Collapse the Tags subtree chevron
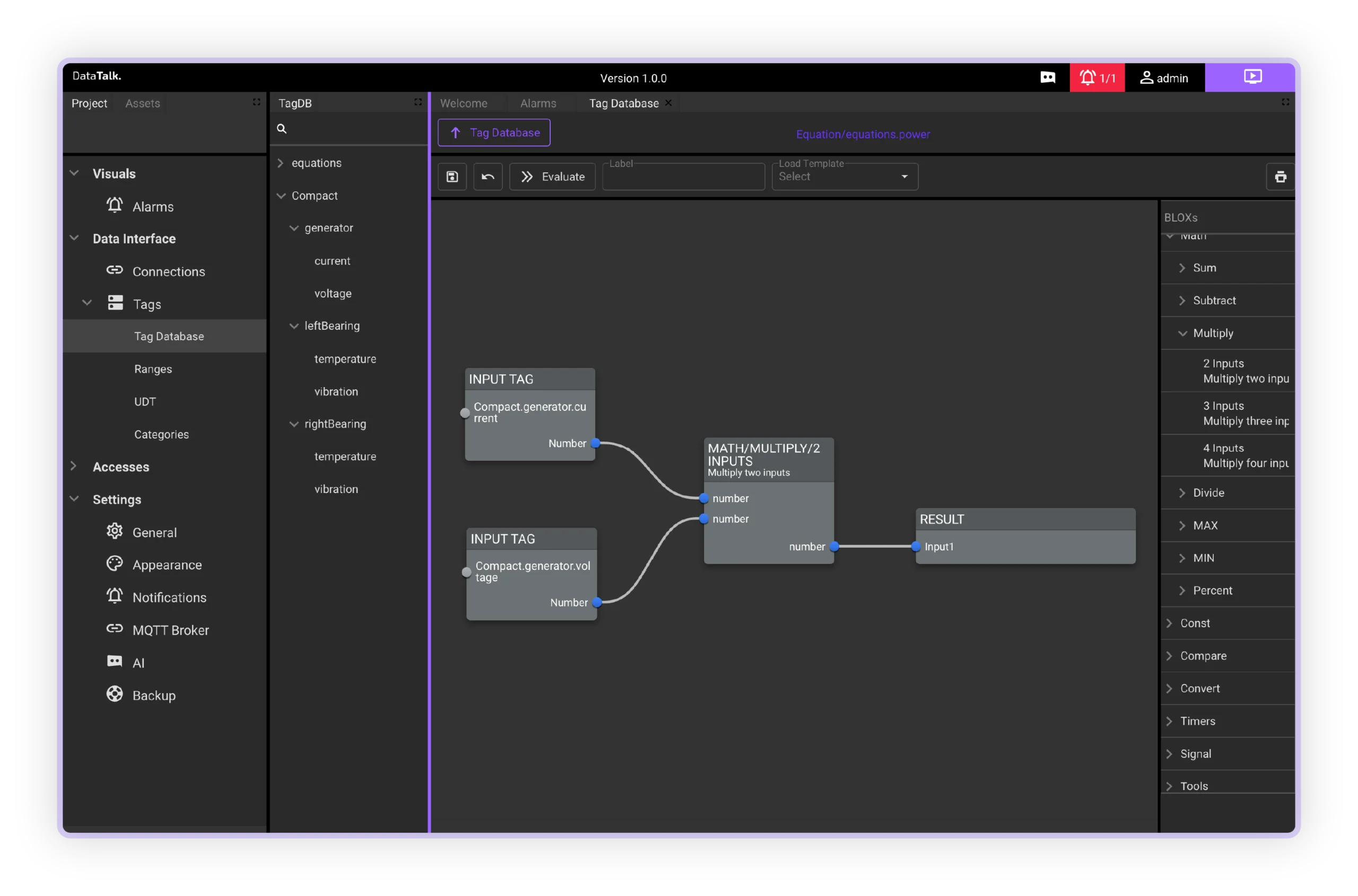Screen dimensions: 1358x896 pos(87,303)
